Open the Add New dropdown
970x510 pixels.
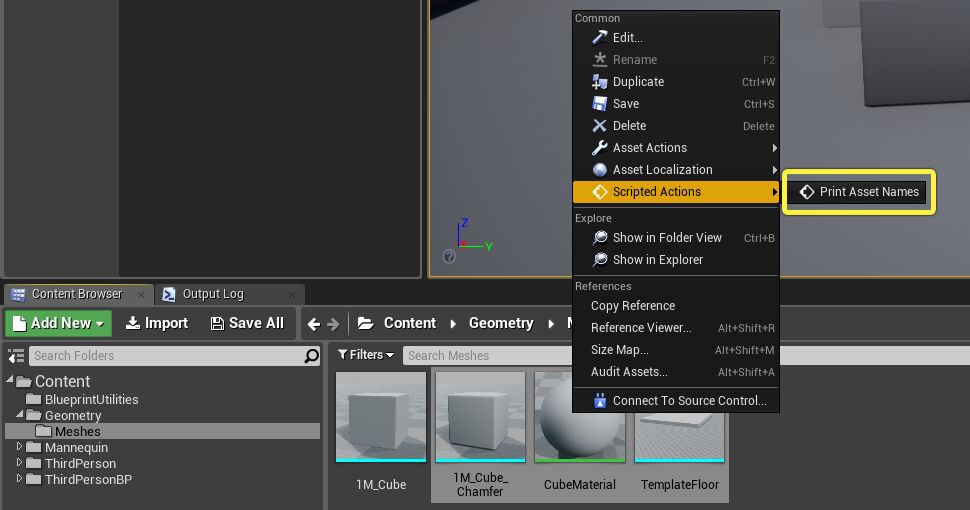[x=58, y=323]
